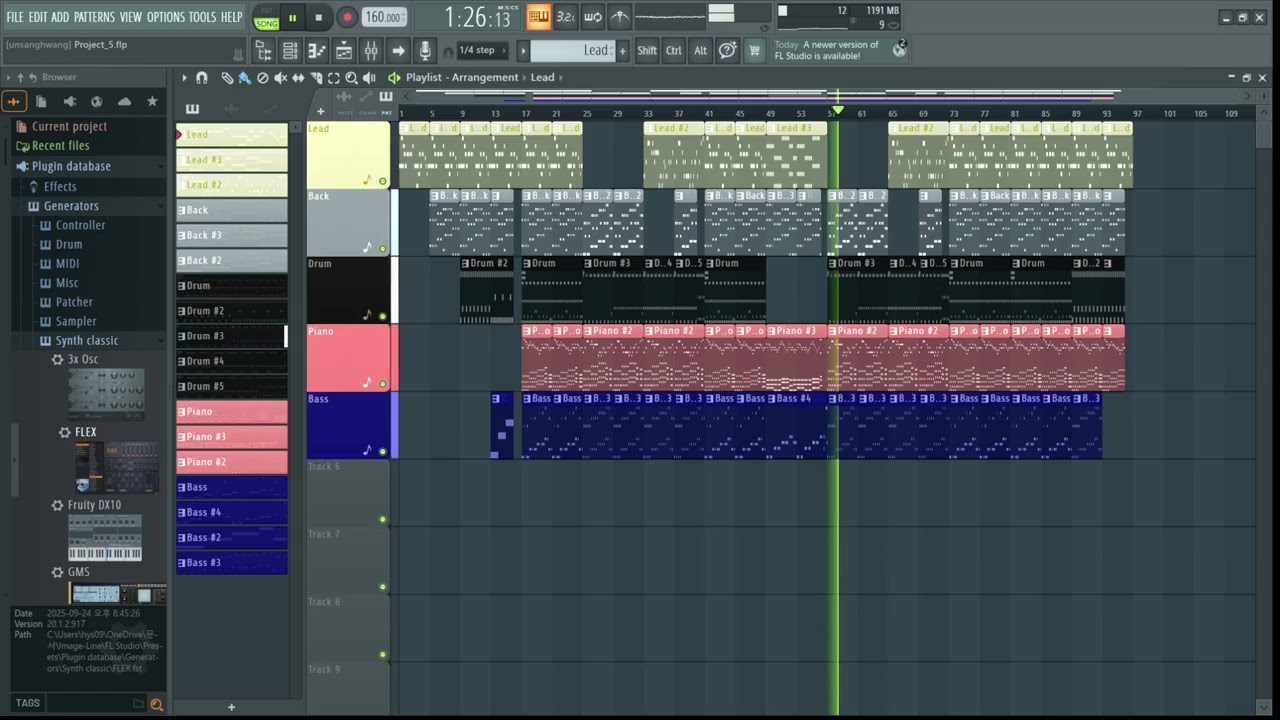Show Browser starred favorites

152,101
